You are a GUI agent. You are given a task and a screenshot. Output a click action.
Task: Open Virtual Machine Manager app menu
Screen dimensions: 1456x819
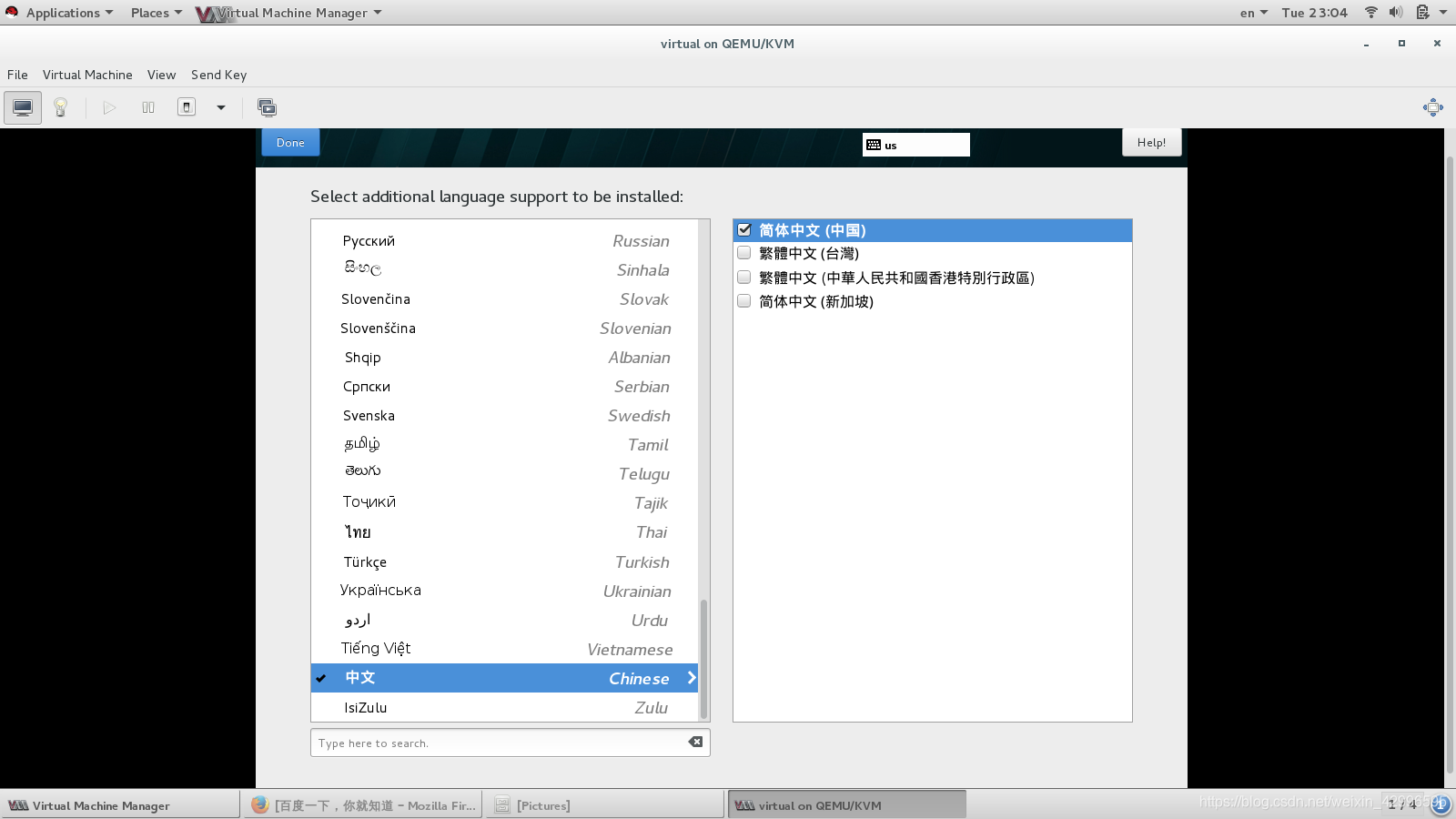point(289,13)
